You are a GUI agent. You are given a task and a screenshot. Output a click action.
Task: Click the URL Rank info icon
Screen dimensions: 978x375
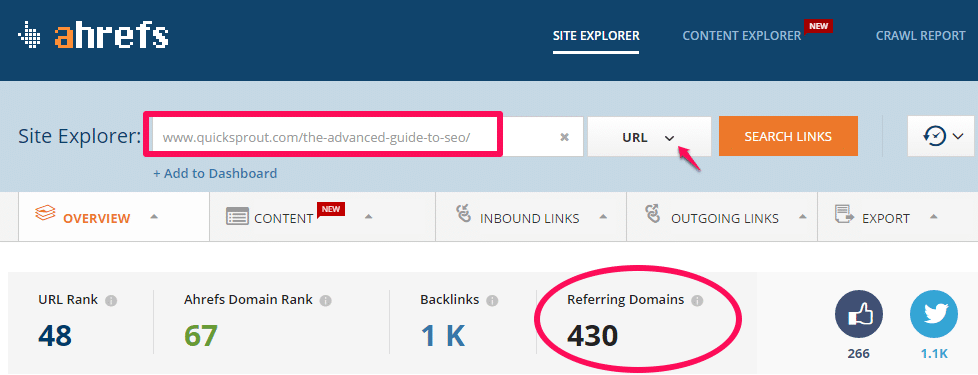click(111, 301)
